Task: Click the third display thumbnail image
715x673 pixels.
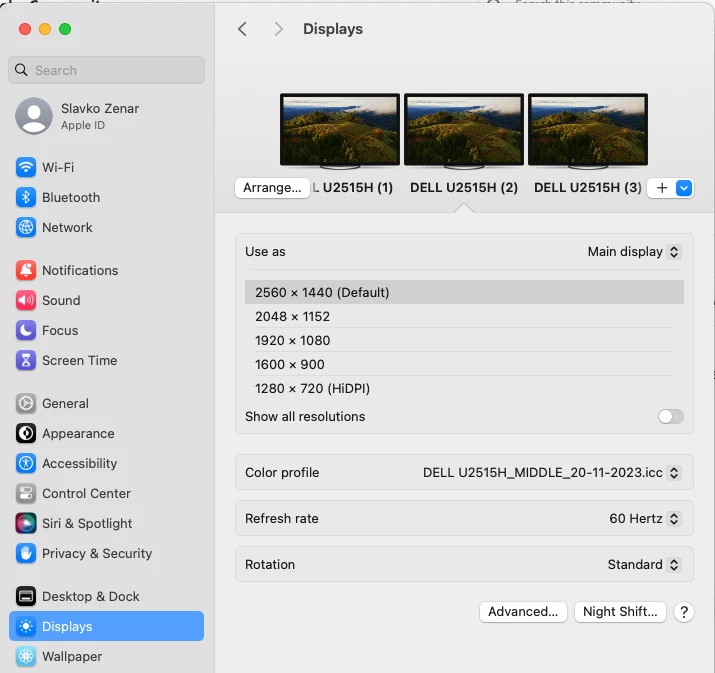Action: point(588,130)
